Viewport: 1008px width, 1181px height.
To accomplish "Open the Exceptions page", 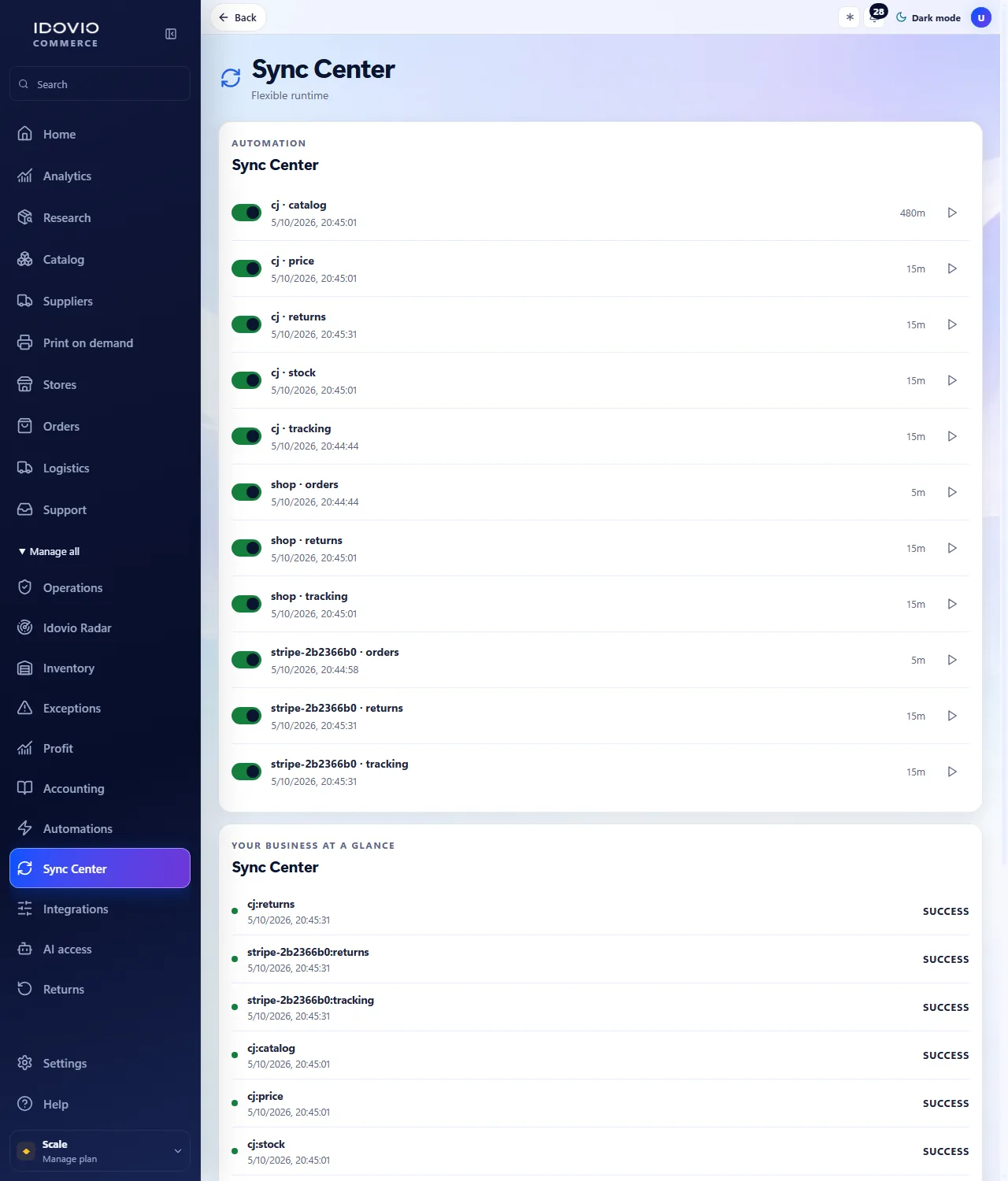I will click(x=100, y=708).
